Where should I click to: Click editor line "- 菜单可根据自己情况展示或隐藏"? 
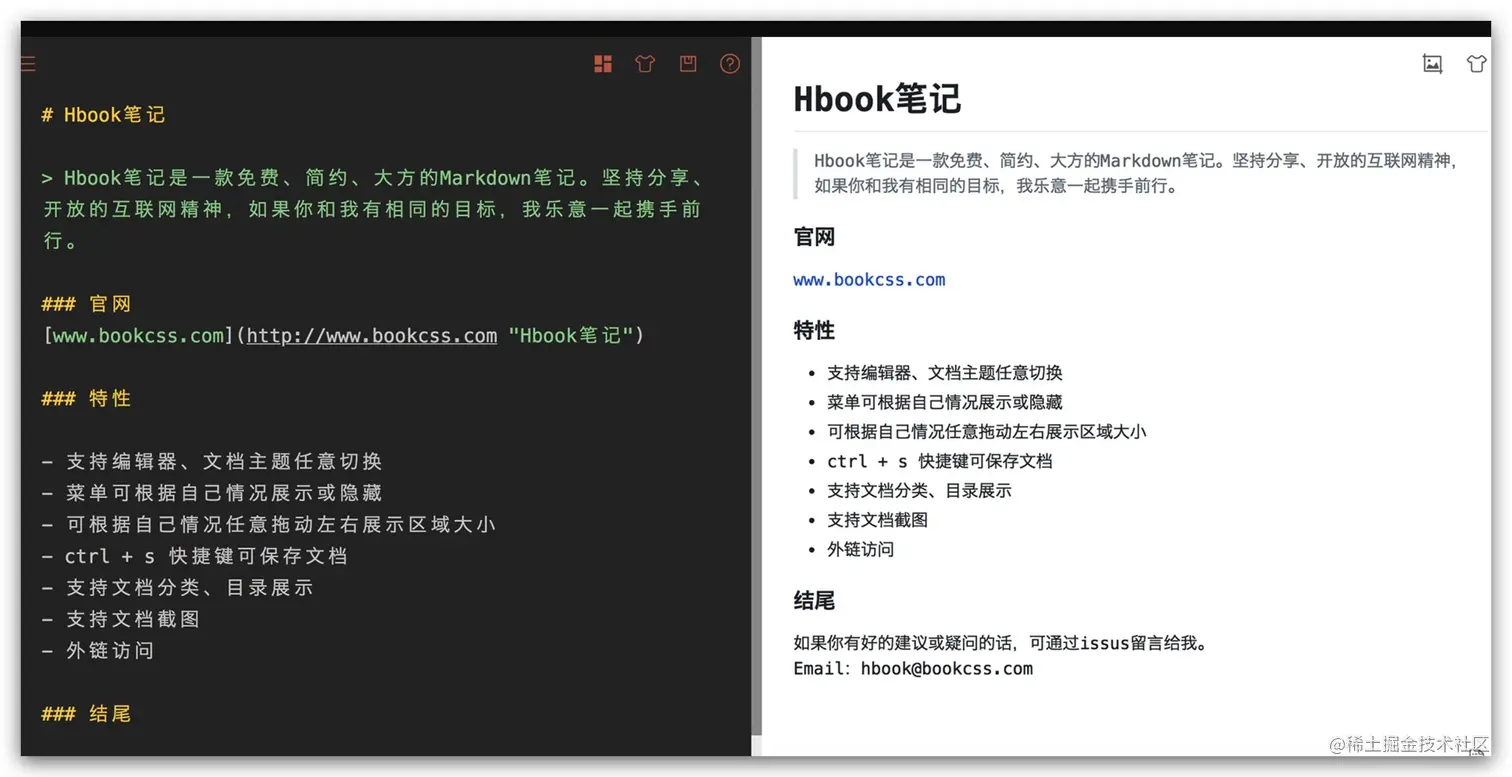tap(212, 493)
